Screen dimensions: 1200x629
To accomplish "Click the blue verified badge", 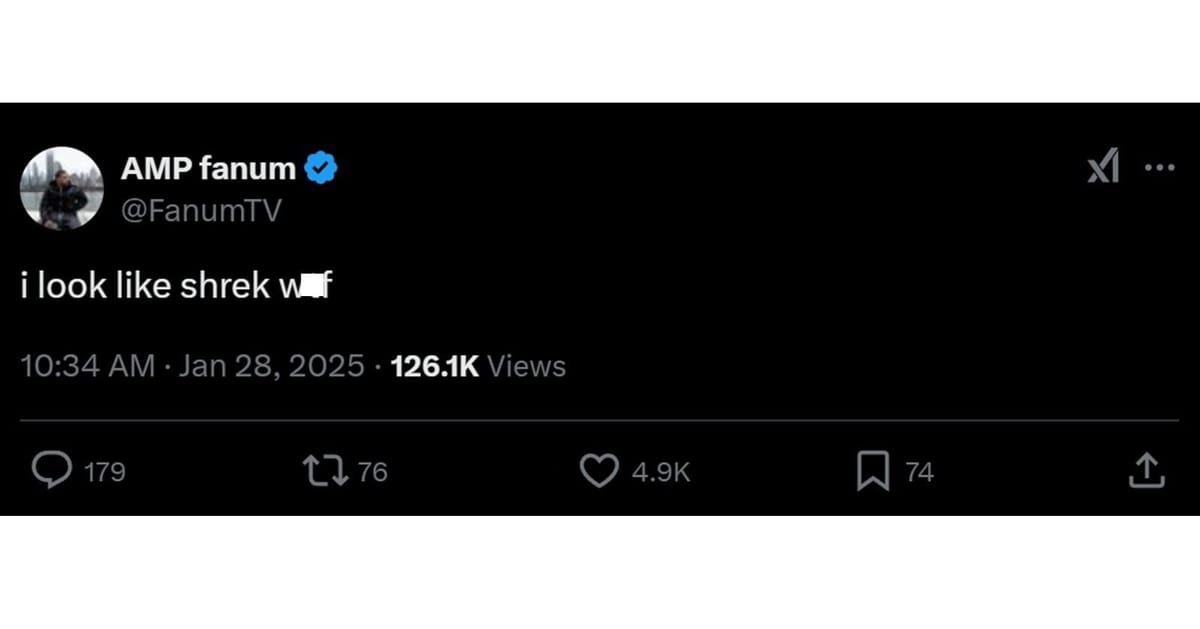I will pyautogui.click(x=321, y=169).
